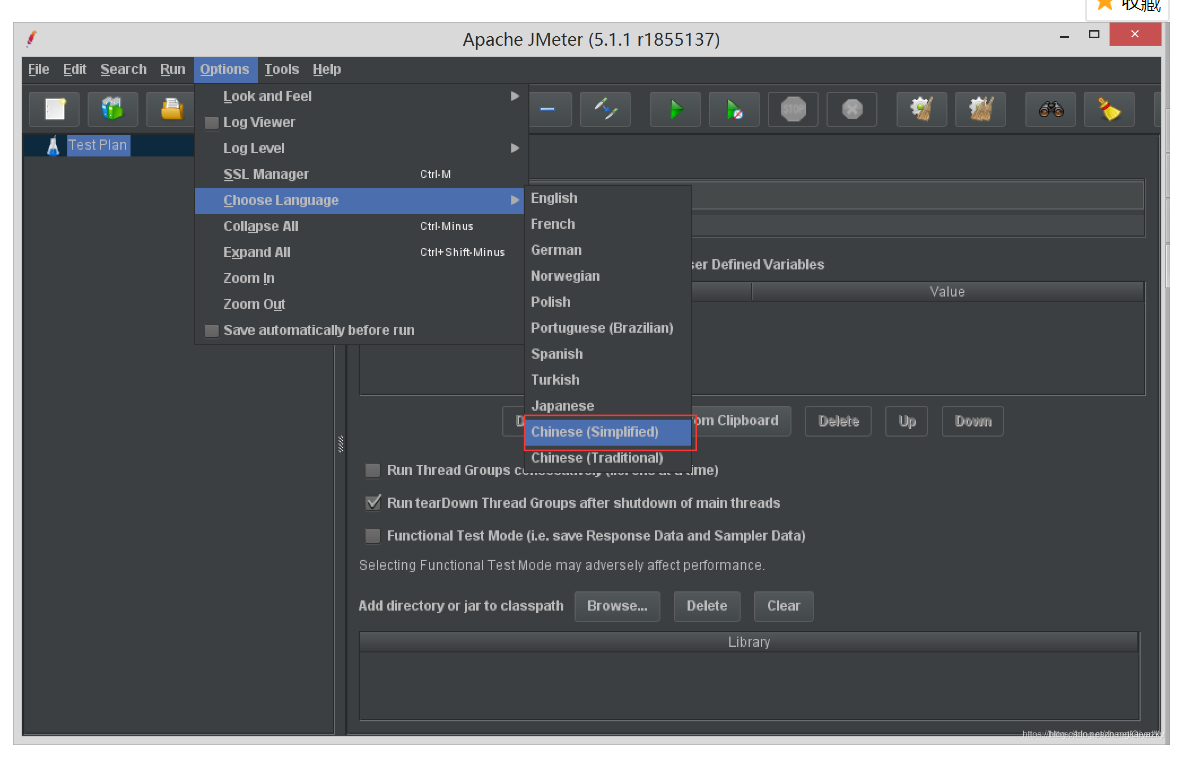1182x757 pixels.
Task: Choose Portuguese (Brazilian) language
Action: [608, 329]
